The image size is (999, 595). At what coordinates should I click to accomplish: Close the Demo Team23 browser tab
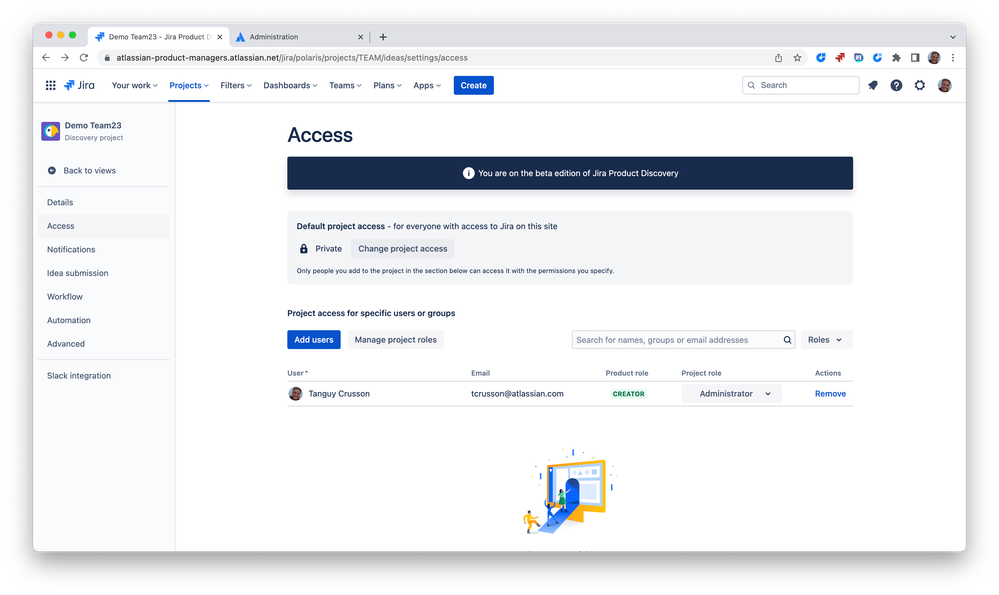(x=220, y=37)
